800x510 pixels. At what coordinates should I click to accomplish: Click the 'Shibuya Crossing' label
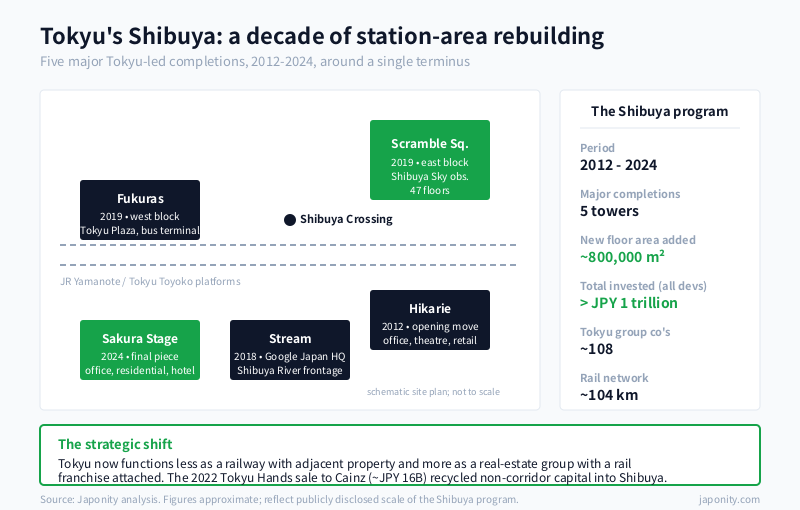tap(346, 219)
